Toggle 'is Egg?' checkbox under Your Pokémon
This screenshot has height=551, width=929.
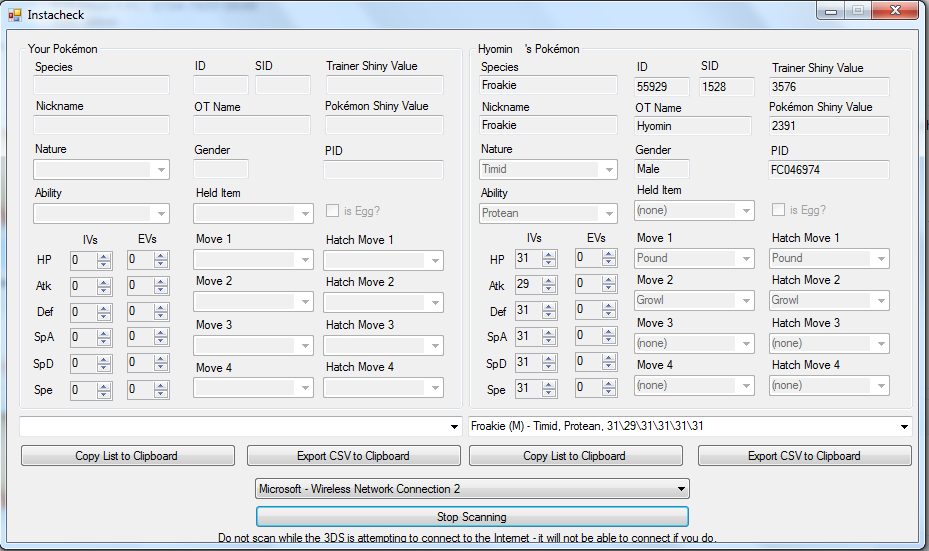[x=333, y=211]
